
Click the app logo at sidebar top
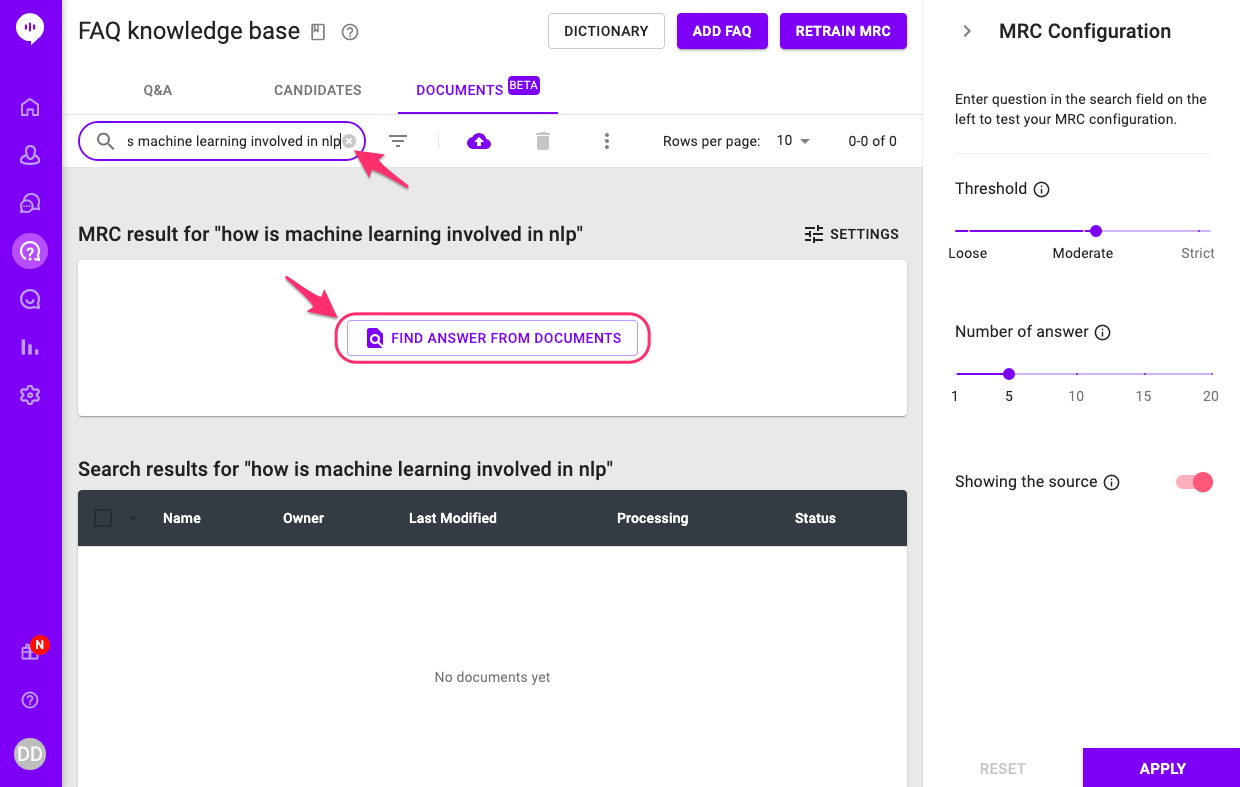pos(30,29)
